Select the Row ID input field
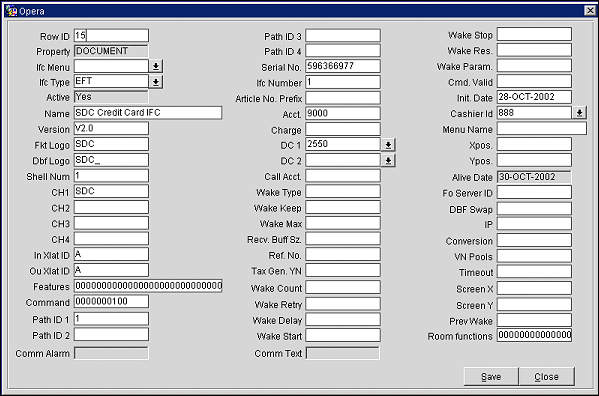599x396 pixels. click(111, 36)
